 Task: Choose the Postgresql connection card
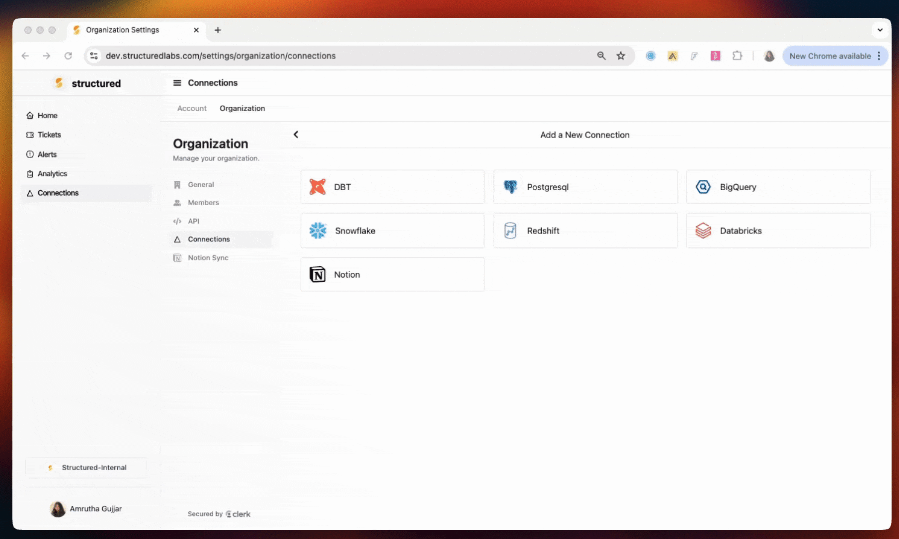click(x=585, y=187)
